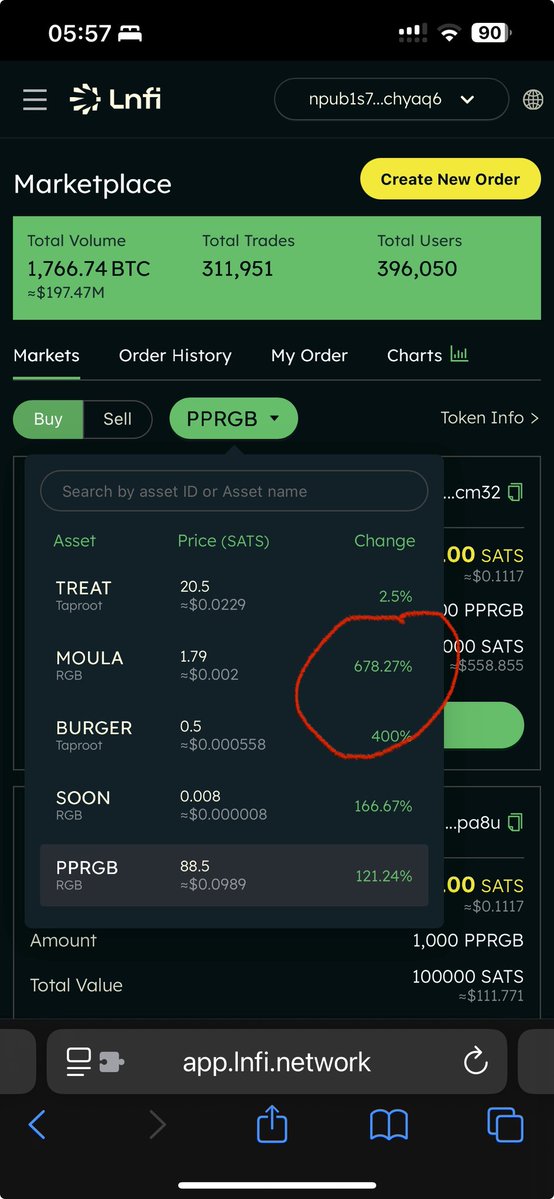Select the Buy toggle option

pos(48,419)
